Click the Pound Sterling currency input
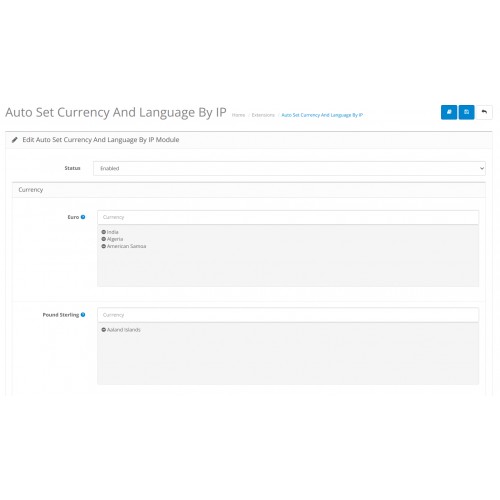Viewport: 500px width, 500px height. click(288, 315)
